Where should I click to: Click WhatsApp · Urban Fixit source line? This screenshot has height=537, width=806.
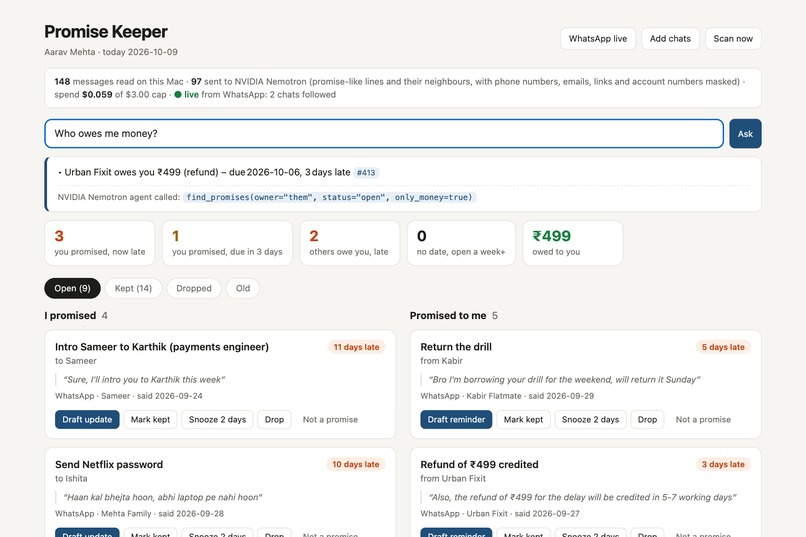point(500,513)
